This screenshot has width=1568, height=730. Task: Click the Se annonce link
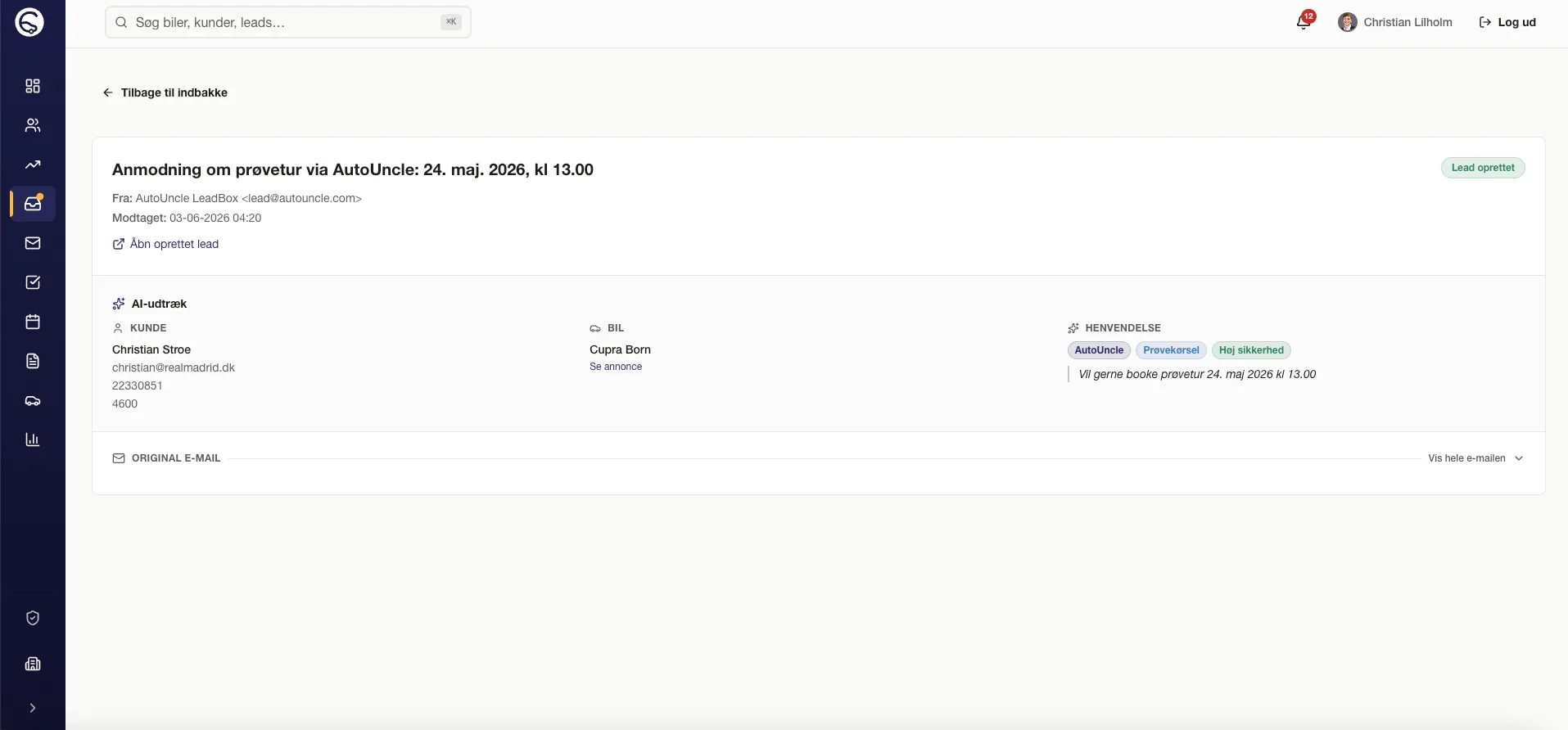click(x=616, y=367)
